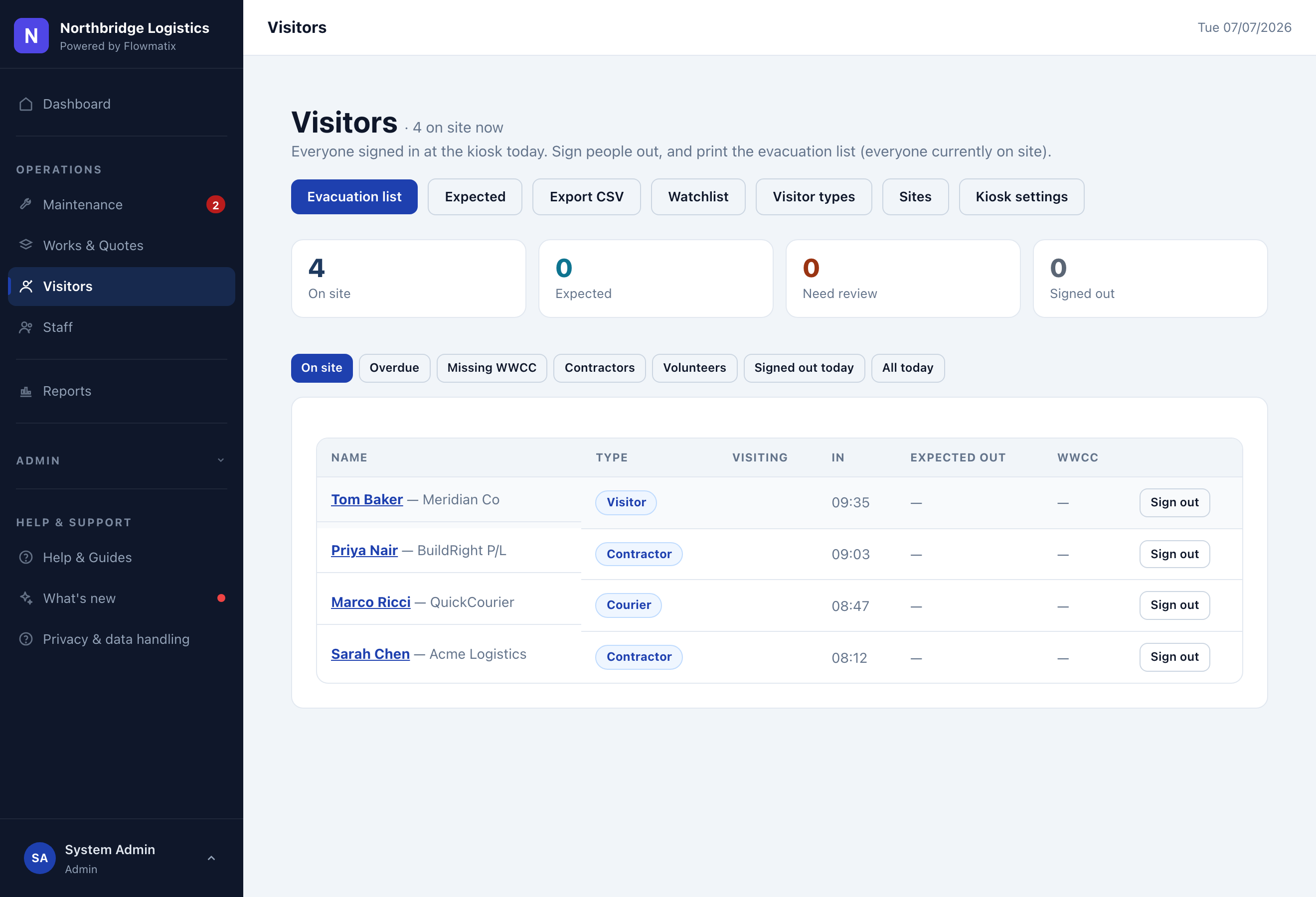Click the On site stat card

pyautogui.click(x=408, y=279)
